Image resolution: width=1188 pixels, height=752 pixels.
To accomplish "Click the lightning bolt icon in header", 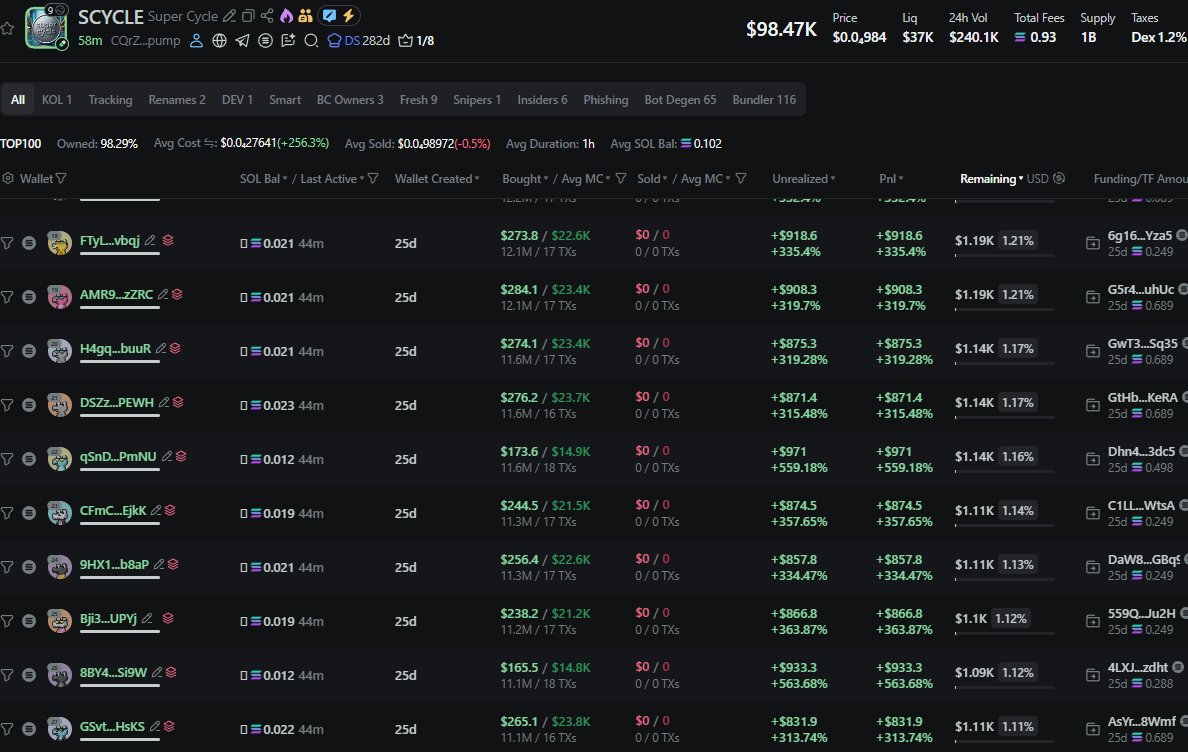I will [349, 16].
